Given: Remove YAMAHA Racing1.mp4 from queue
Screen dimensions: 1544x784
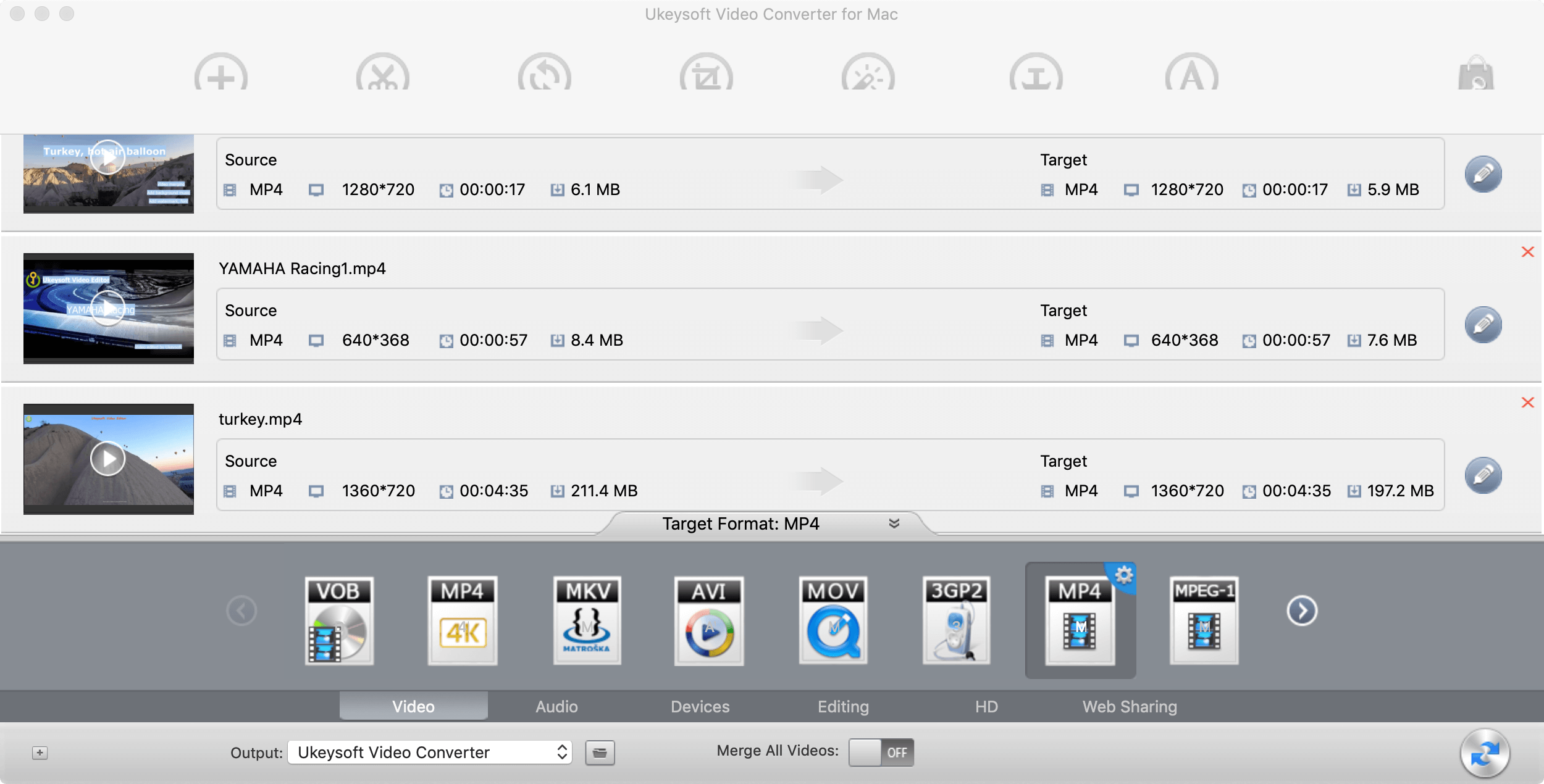Looking at the screenshot, I should (x=1526, y=252).
